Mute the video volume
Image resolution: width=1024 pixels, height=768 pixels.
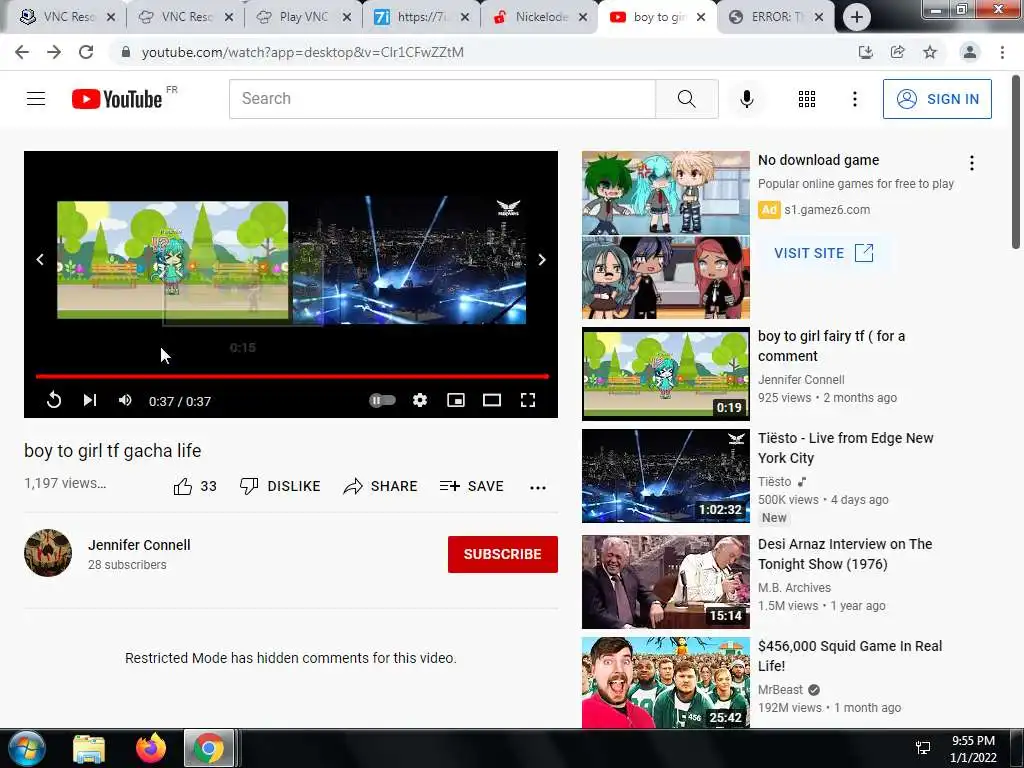(x=125, y=400)
